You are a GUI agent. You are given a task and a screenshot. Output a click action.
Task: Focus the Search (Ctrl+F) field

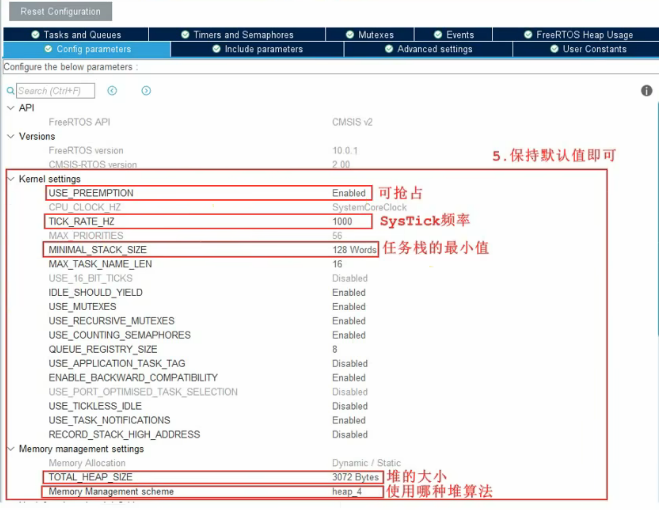pos(55,91)
